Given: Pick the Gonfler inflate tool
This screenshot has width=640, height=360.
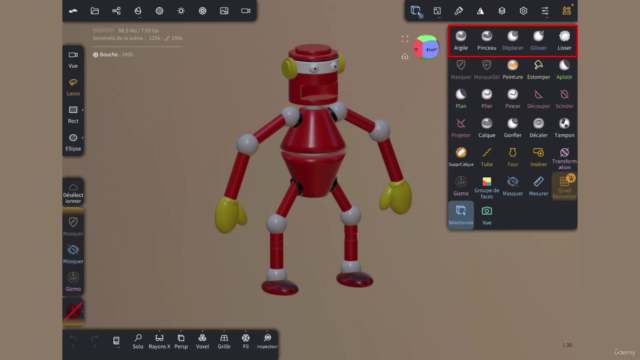Looking at the screenshot, I should point(513,128).
